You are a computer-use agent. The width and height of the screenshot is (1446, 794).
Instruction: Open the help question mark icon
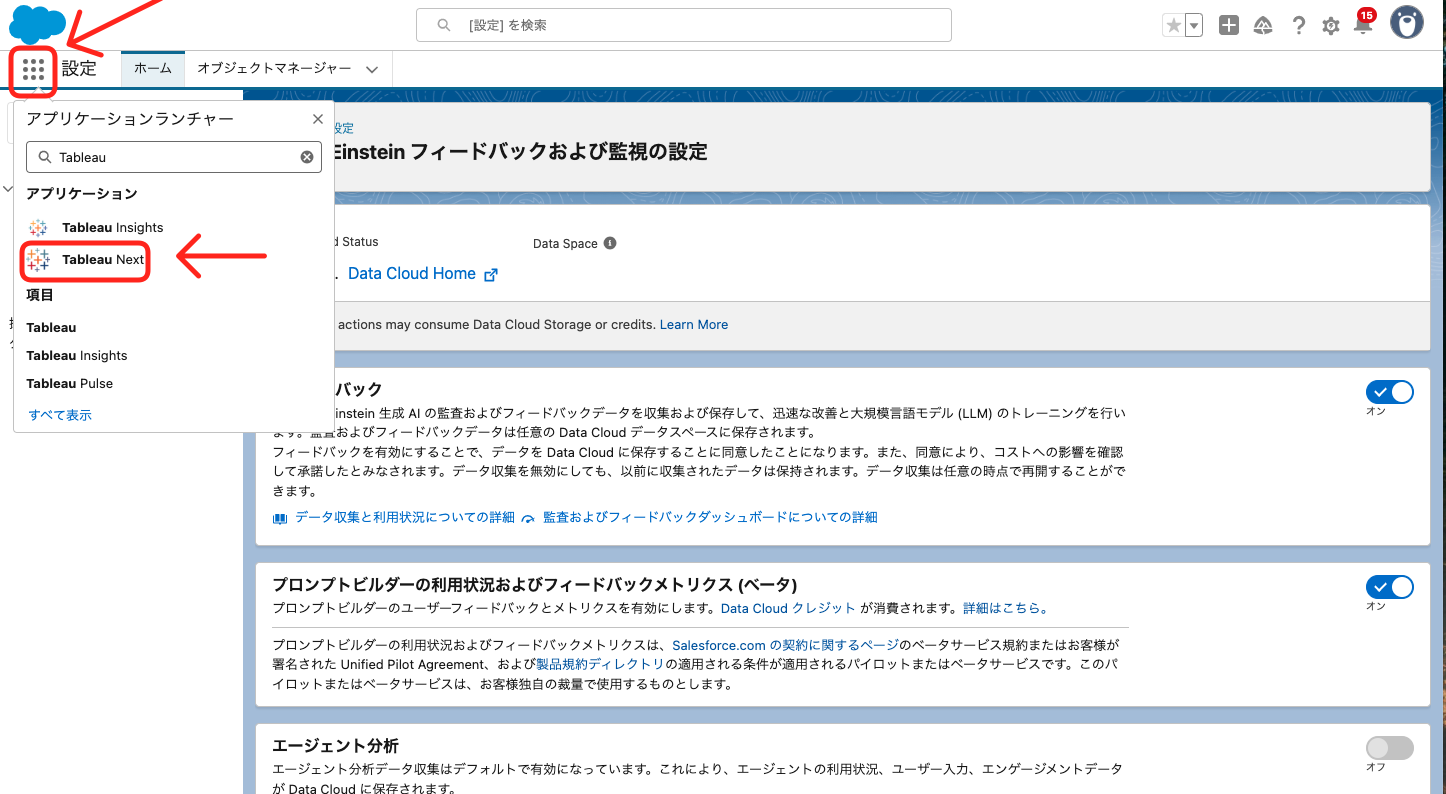point(1298,26)
